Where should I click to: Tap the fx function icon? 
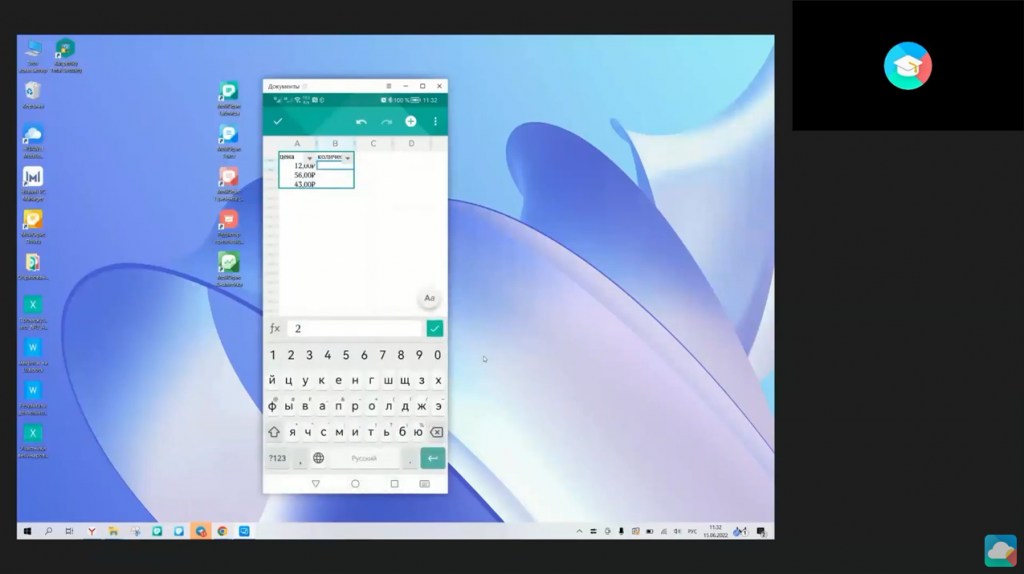[x=275, y=328]
